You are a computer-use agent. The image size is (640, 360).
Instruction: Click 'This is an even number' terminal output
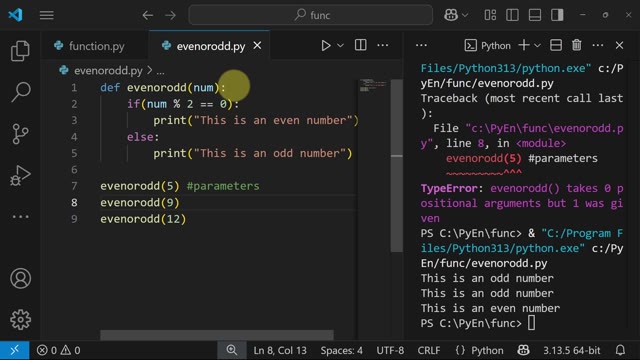click(490, 308)
